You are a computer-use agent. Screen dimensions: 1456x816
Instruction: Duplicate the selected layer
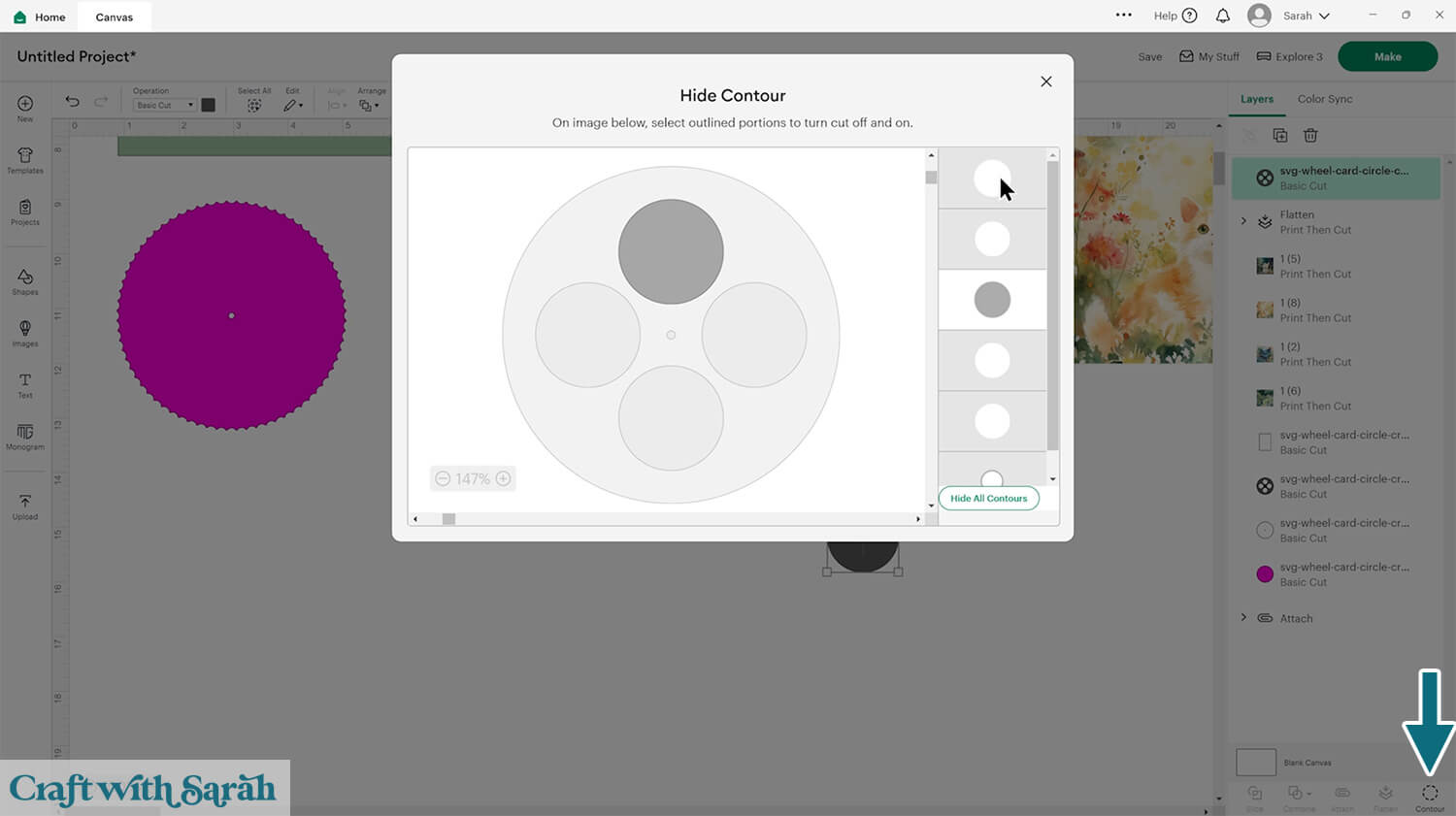coord(1280,136)
